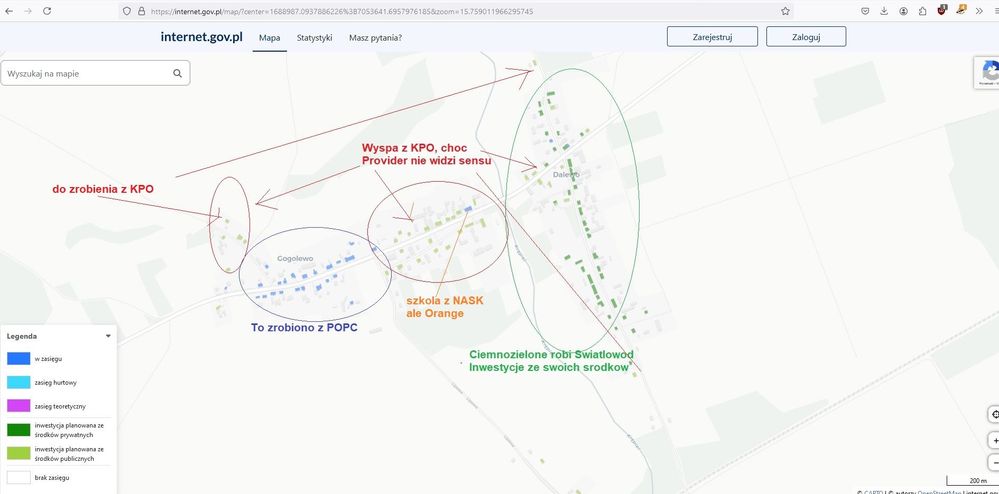Click the Gogolewo place label on map
This screenshot has width=999, height=494.
coord(295,258)
